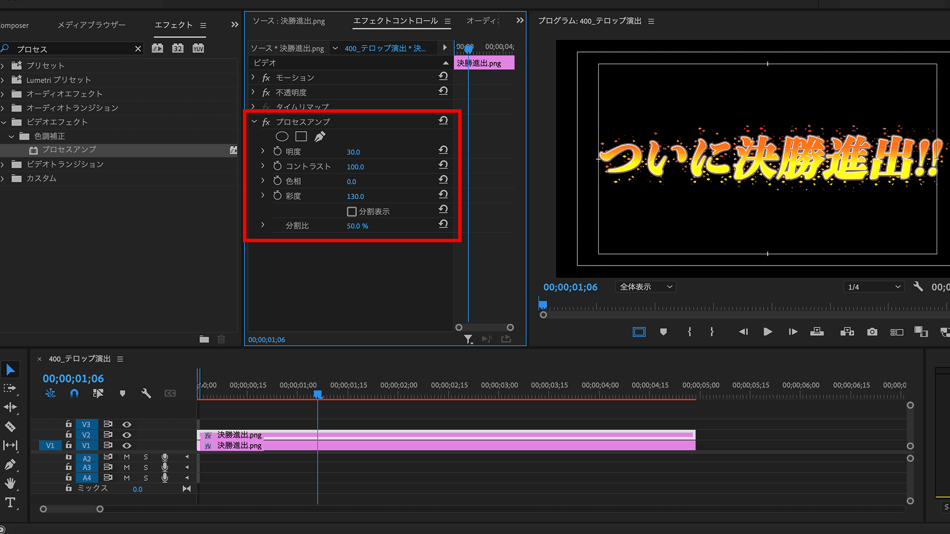The width and height of the screenshot is (950, 534).
Task: Select the Pen tool in the timeline toolbar
Action: click(10, 465)
